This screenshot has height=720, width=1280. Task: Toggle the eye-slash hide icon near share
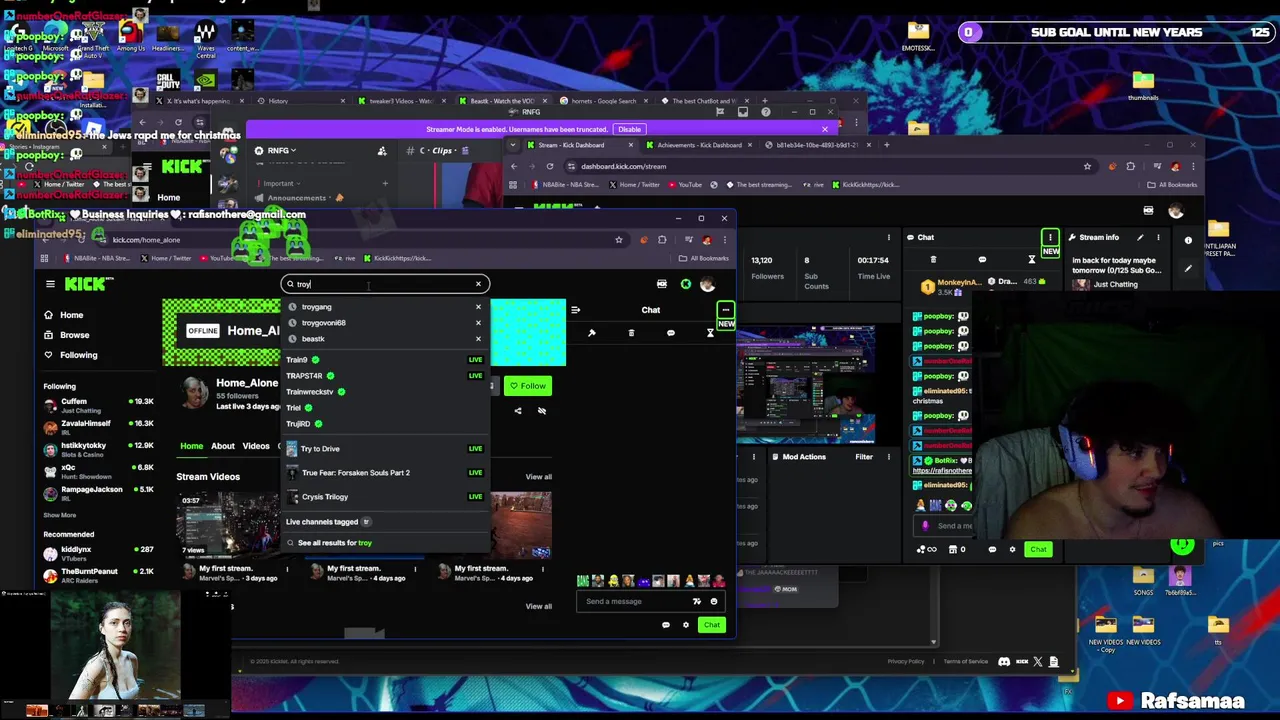pyautogui.click(x=542, y=411)
